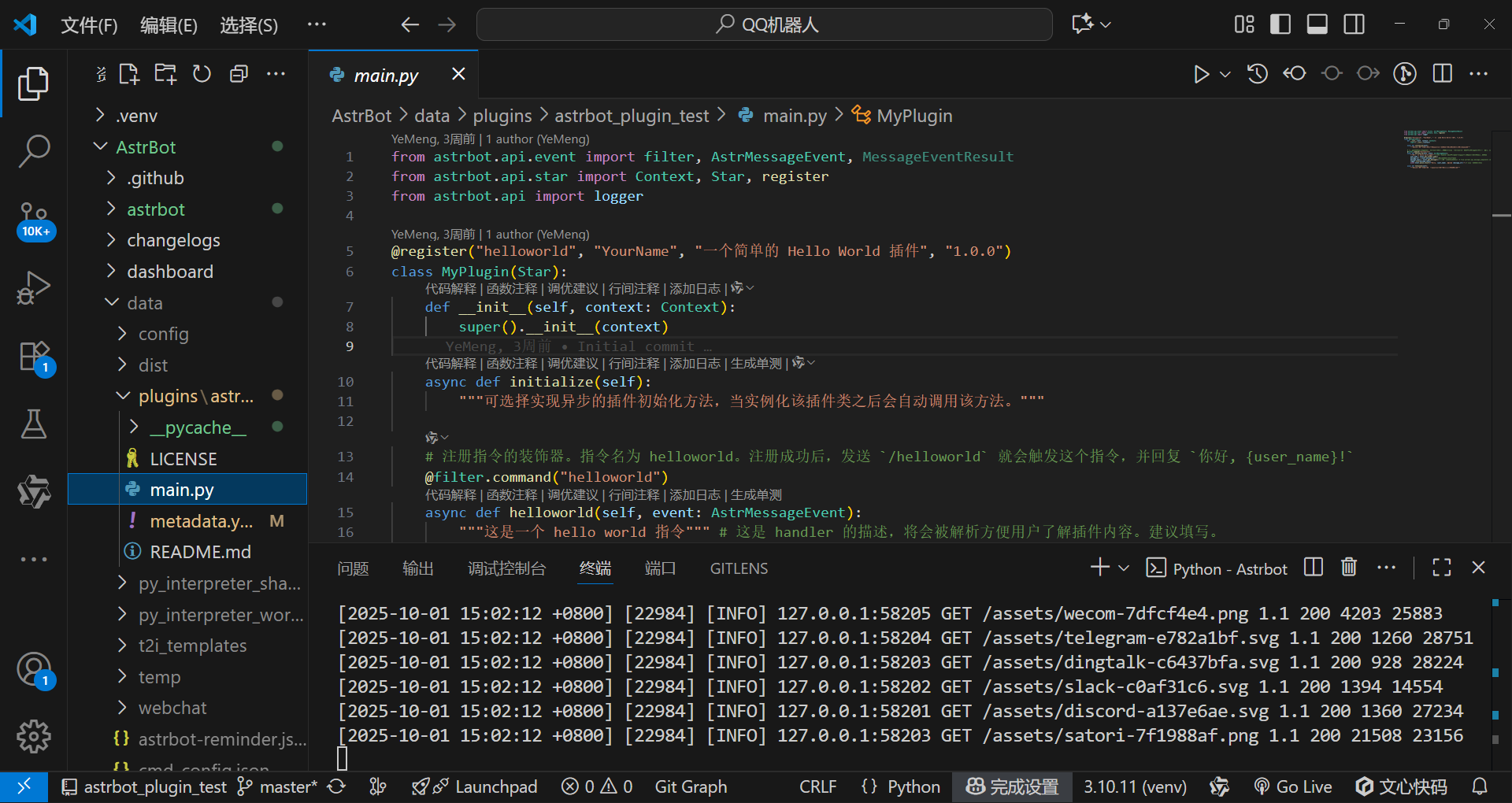
Task: Open the Testing flask view
Action: pyautogui.click(x=33, y=424)
